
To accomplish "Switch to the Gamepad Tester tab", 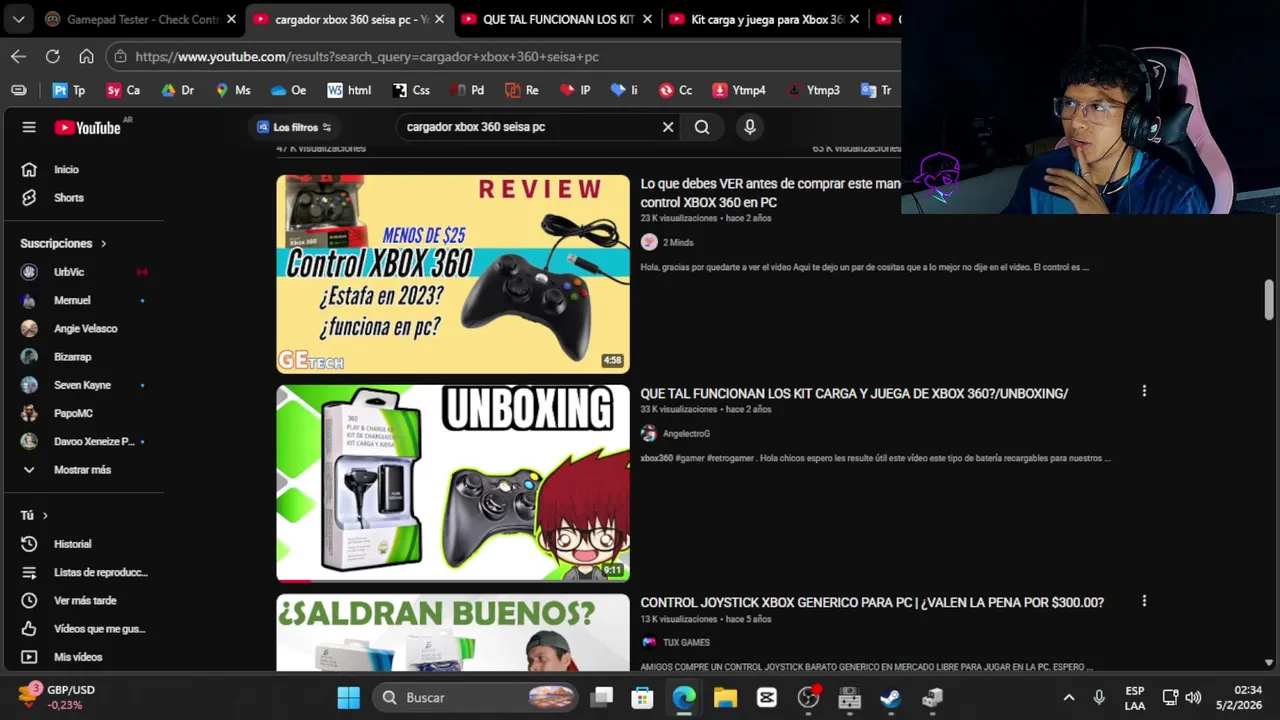I will pos(139,19).
